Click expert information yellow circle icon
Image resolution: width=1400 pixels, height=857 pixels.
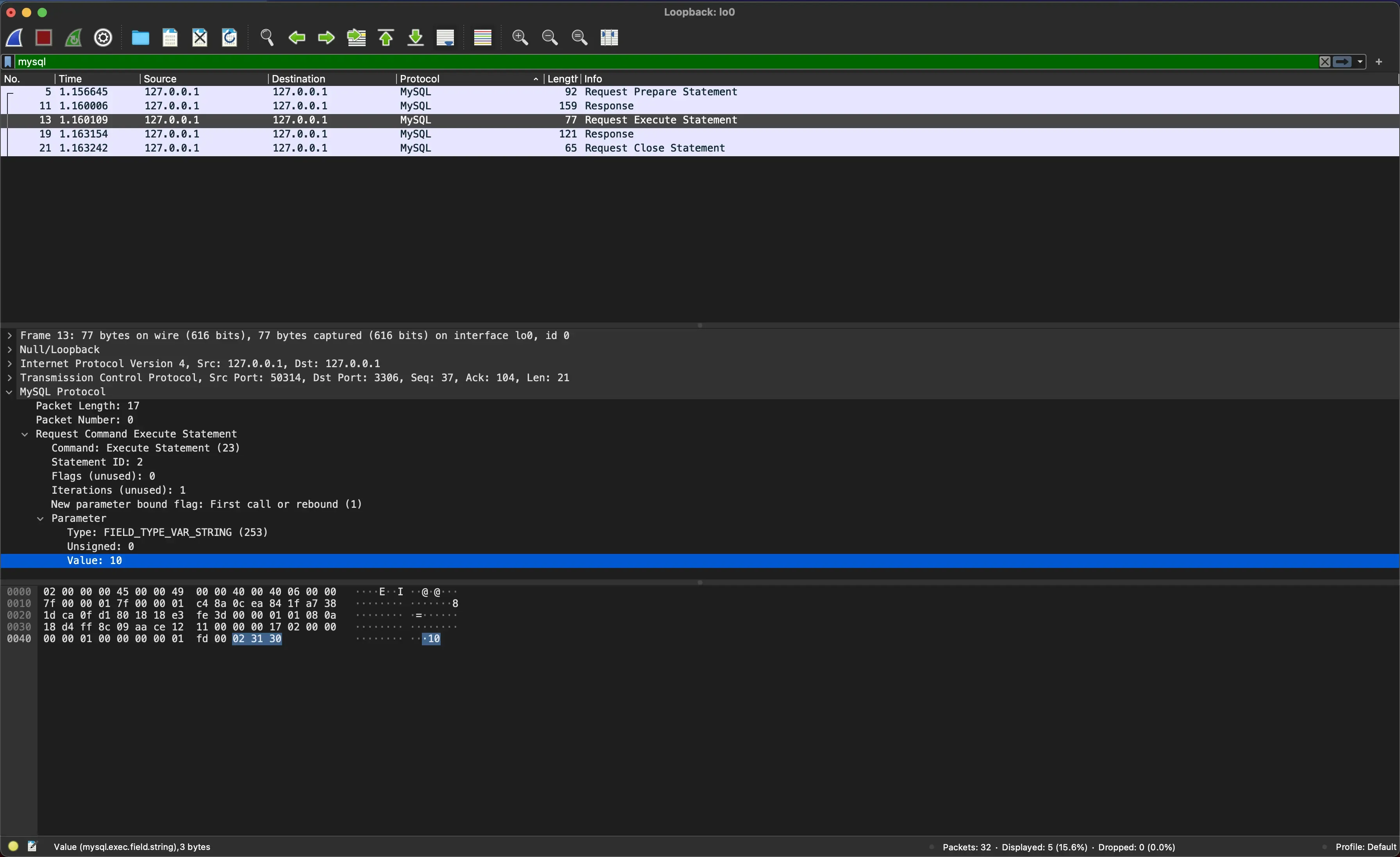(14, 846)
